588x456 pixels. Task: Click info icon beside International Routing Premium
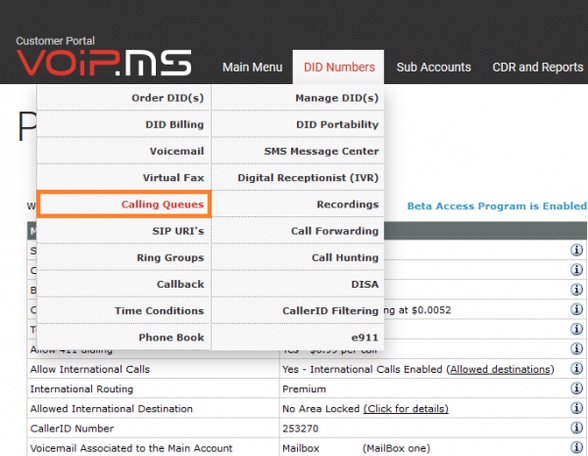tap(576, 388)
